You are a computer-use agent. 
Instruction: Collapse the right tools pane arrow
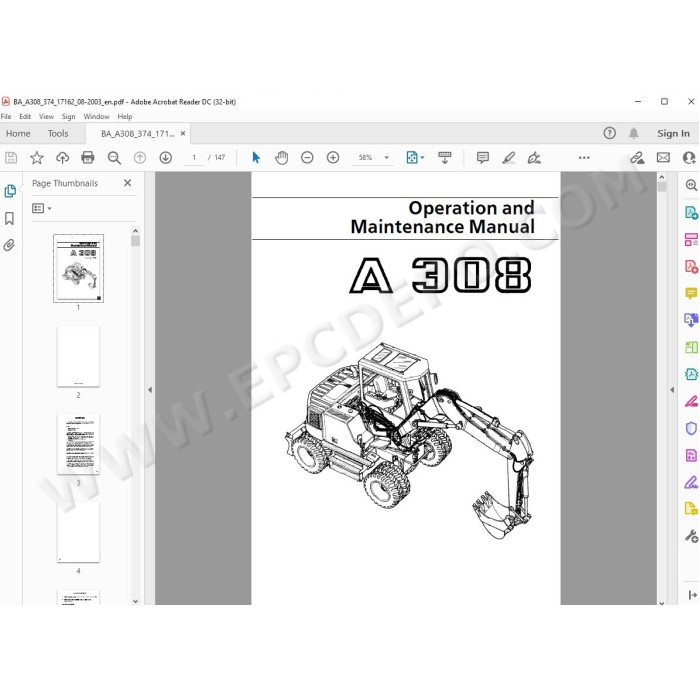pos(672,390)
